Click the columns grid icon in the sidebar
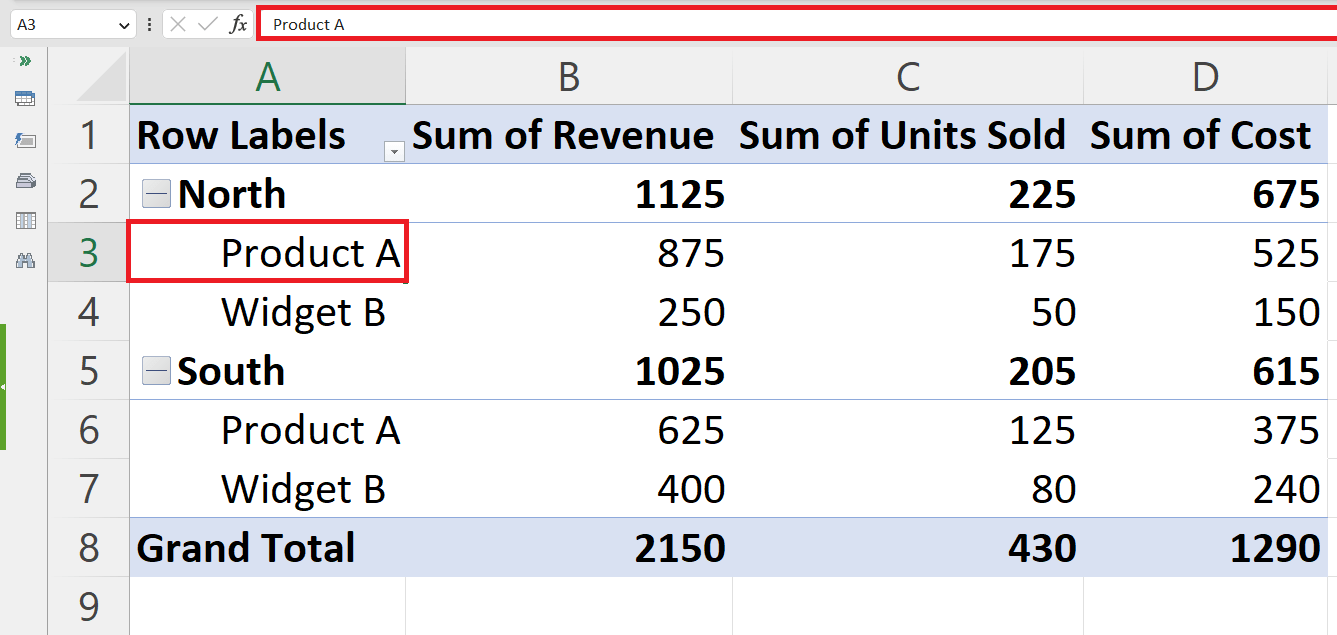Image resolution: width=1337 pixels, height=635 pixels. (25, 220)
